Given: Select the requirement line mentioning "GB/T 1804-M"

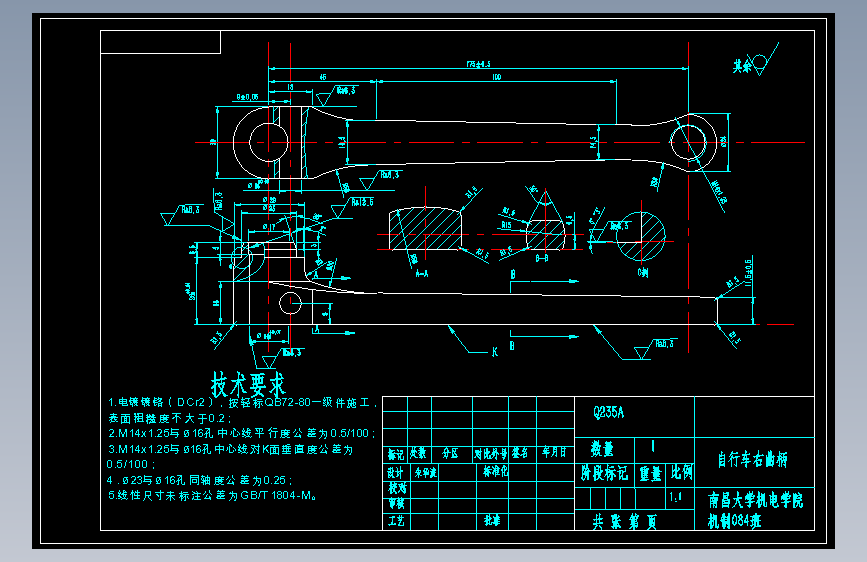Looking at the screenshot, I should pos(212,496).
